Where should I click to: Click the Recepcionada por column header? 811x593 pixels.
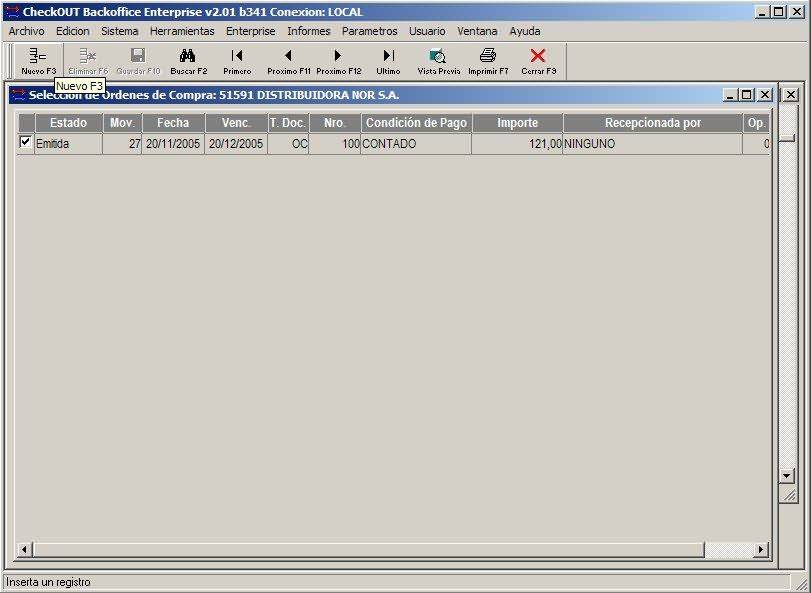653,123
